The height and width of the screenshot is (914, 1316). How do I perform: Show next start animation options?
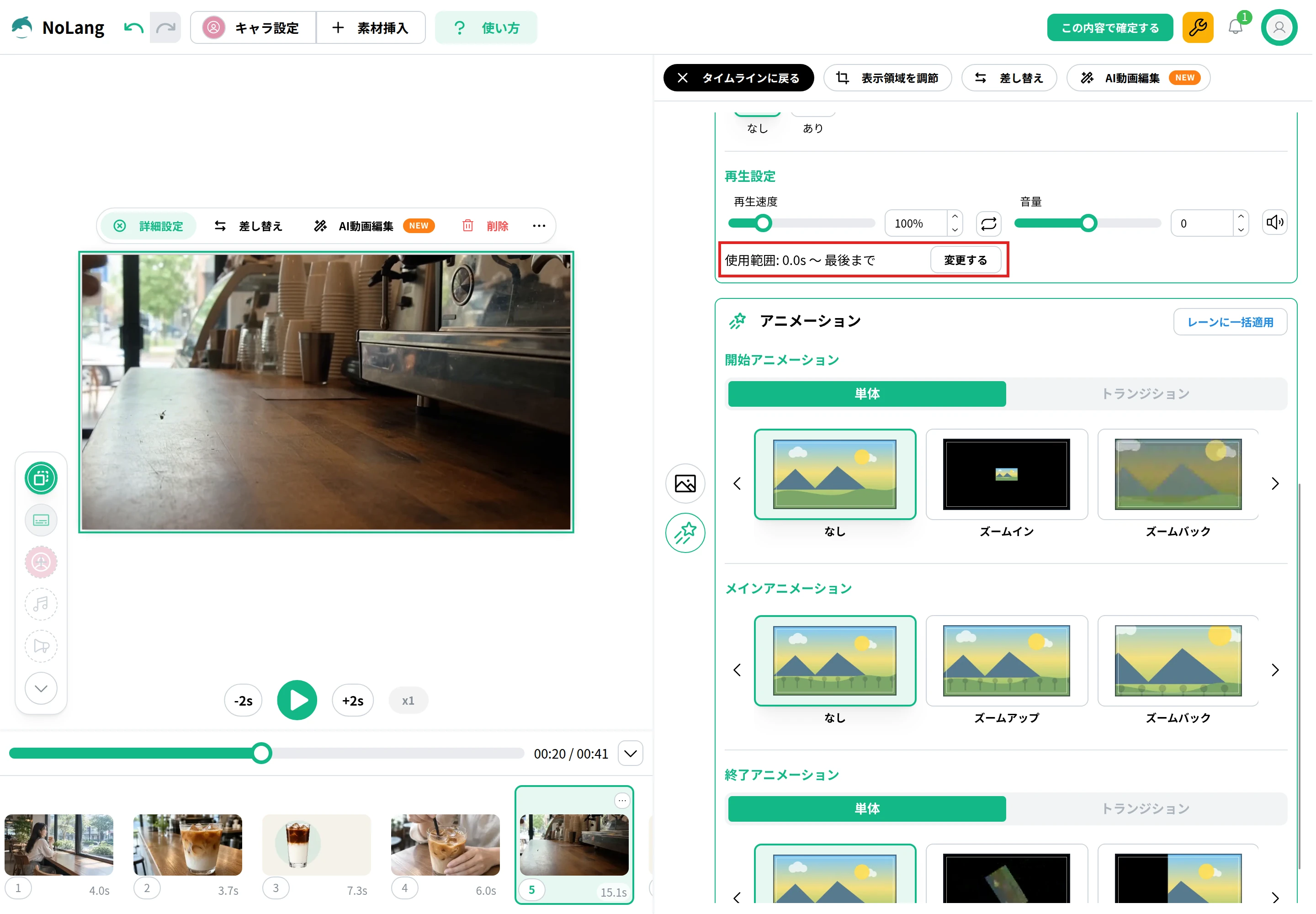click(1275, 484)
